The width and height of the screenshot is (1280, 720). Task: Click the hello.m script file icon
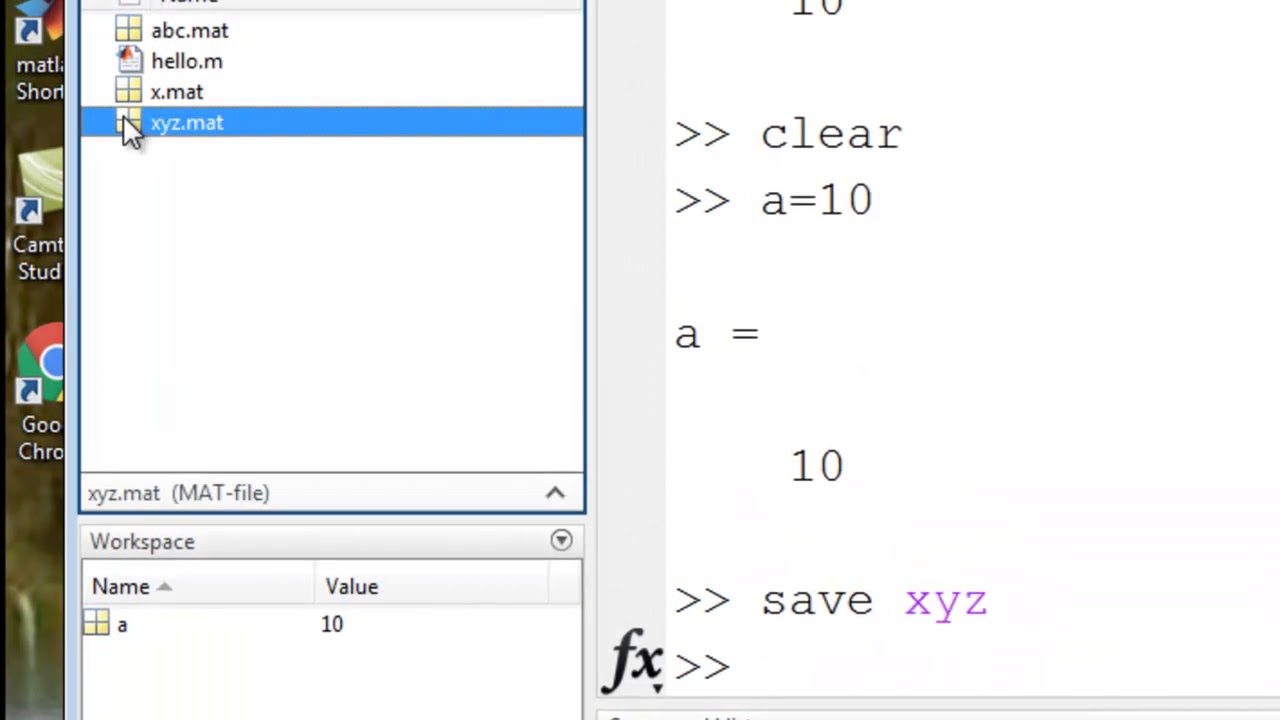129,61
